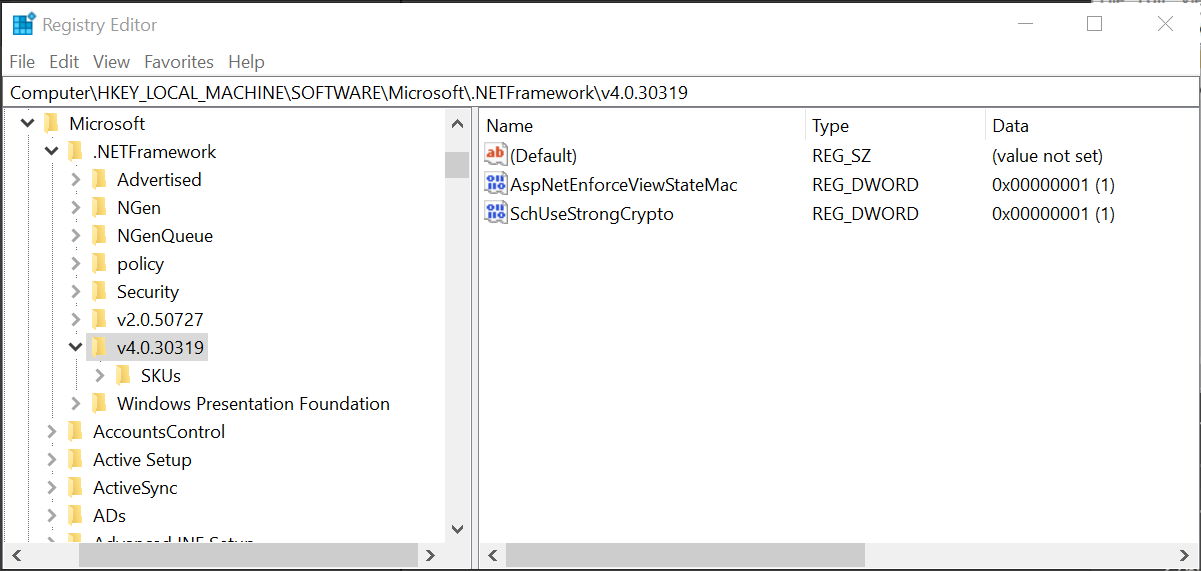Click the registry path address bar
The height and width of the screenshot is (571, 1201).
pos(600,93)
